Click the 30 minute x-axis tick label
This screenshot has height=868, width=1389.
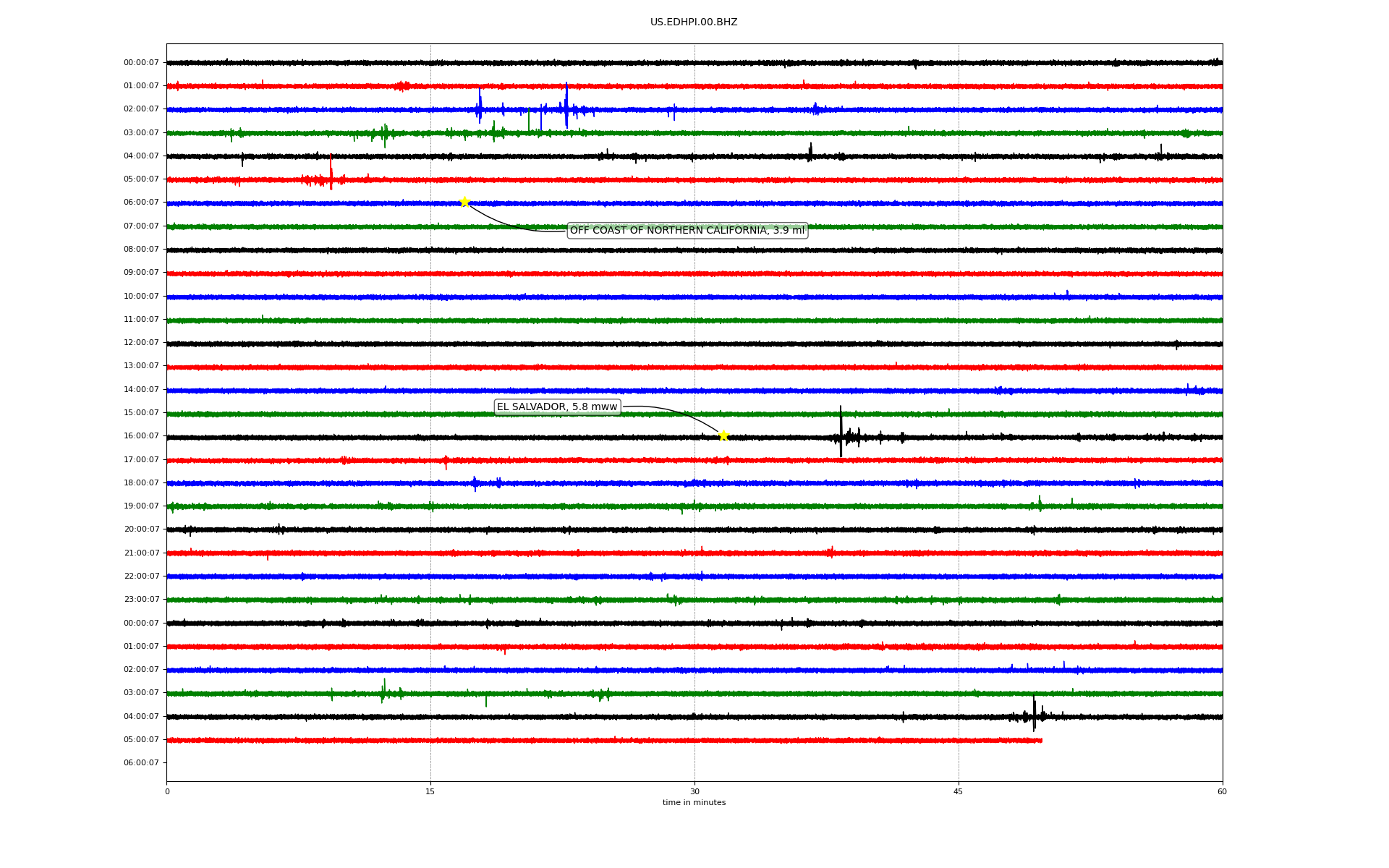[694, 791]
